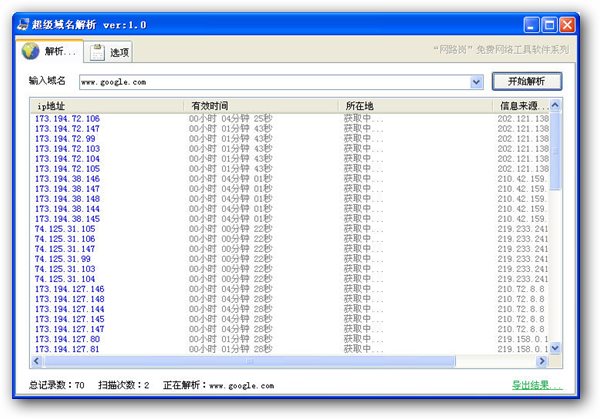
Task: Sort by ip地址 column header
Action: 107,106
